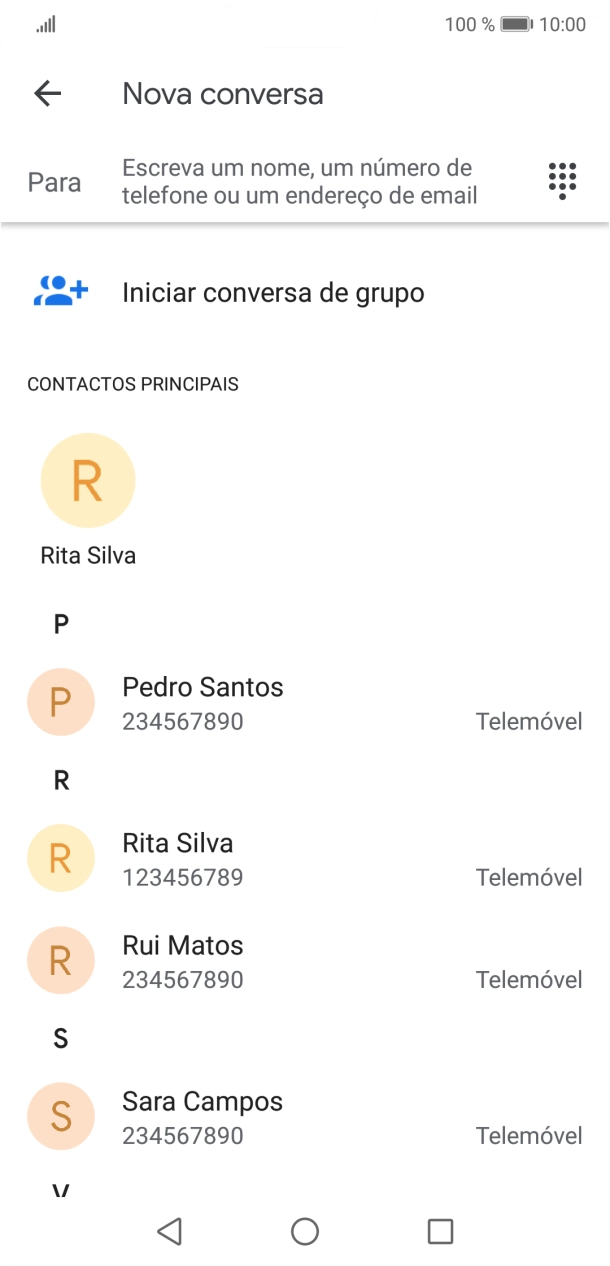Open recent apps with the square button
The height and width of the screenshot is (1266, 610).
coord(440,1232)
